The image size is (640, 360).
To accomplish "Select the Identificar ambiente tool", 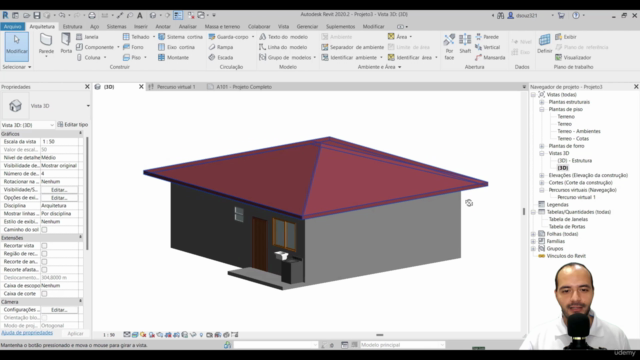I will coord(349,58).
